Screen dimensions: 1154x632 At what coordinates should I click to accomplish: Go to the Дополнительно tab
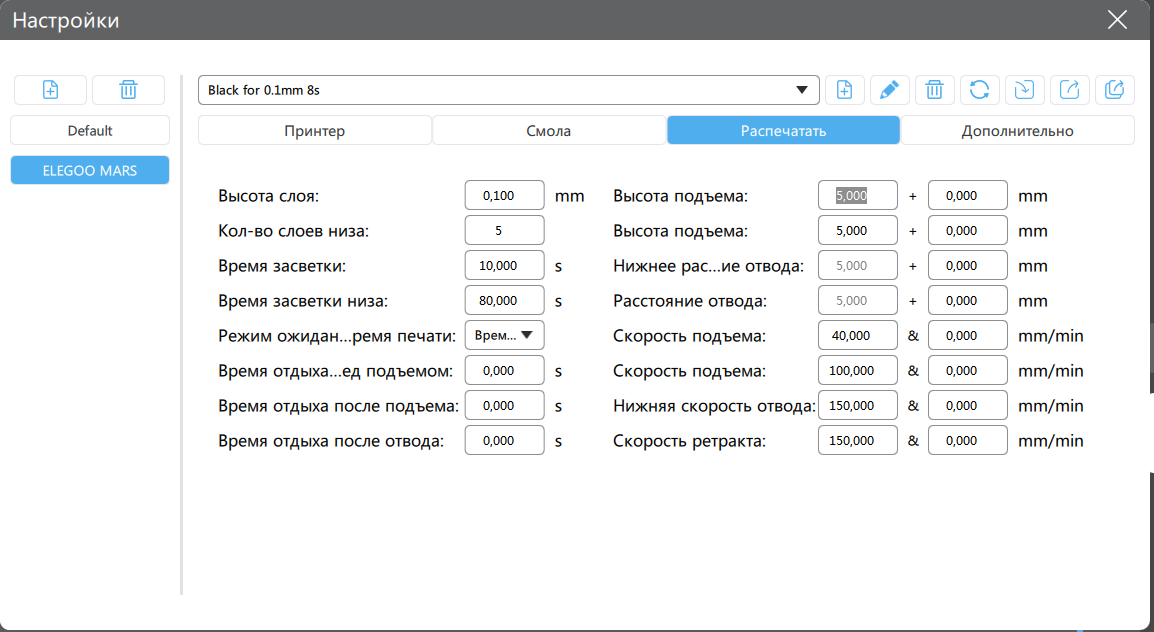point(1017,131)
